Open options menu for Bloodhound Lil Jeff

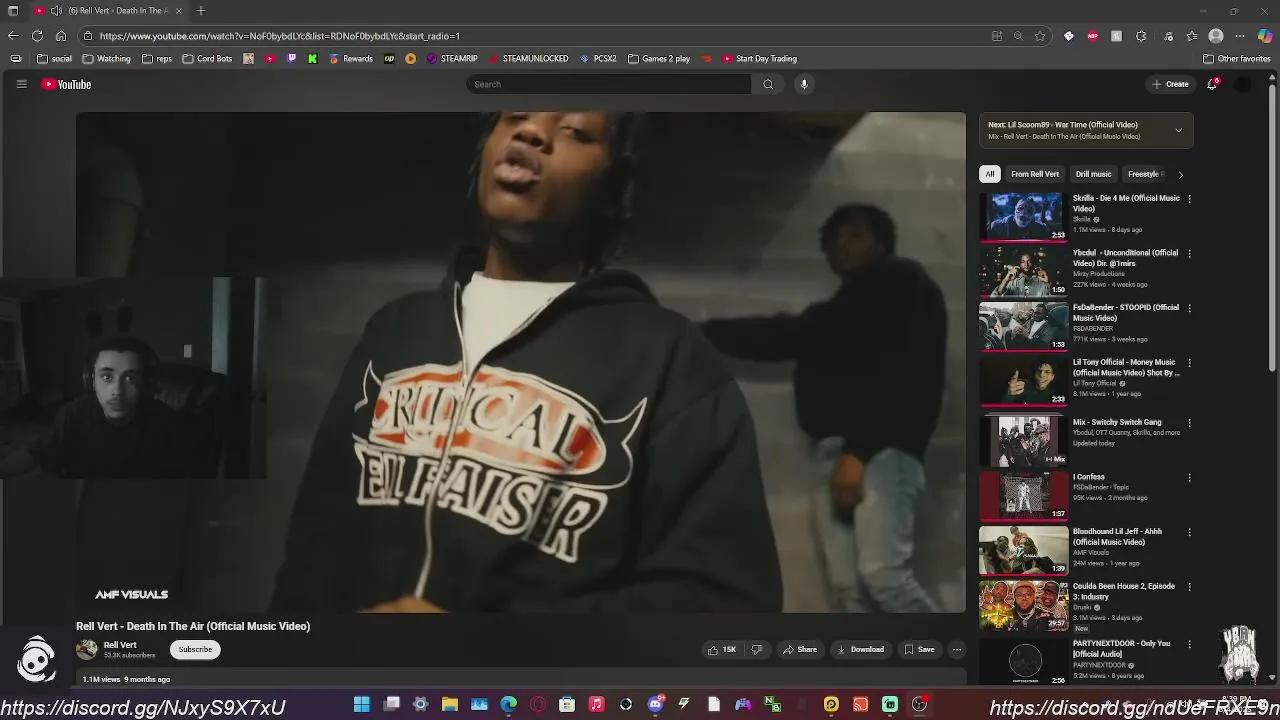coord(1189,533)
